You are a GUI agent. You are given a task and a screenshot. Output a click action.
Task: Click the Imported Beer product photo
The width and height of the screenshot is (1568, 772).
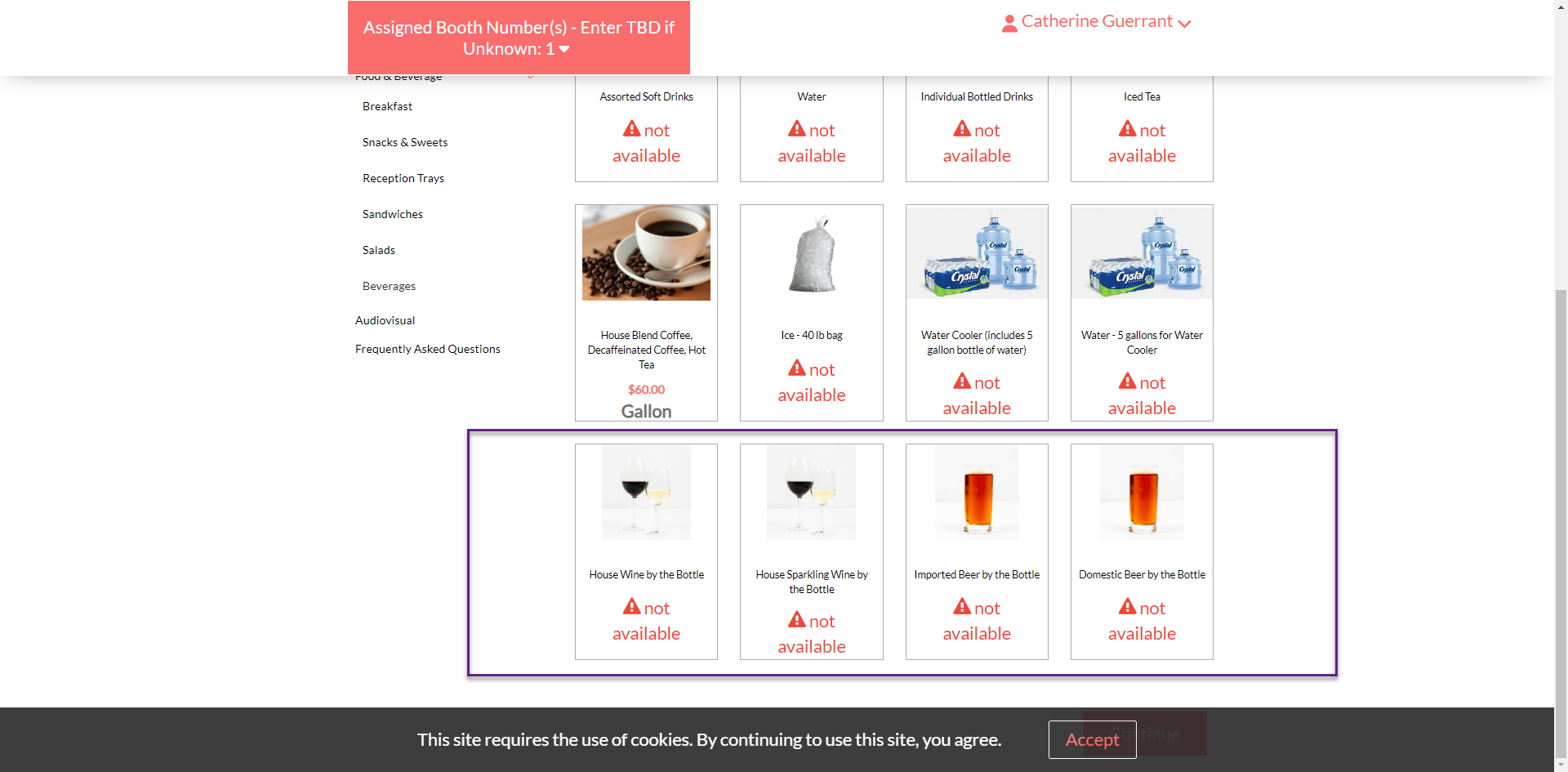click(x=977, y=492)
